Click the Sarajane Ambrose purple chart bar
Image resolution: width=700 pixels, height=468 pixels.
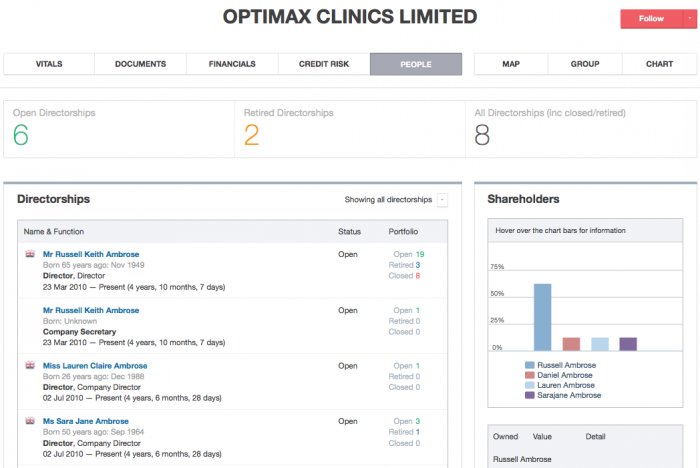(628, 344)
